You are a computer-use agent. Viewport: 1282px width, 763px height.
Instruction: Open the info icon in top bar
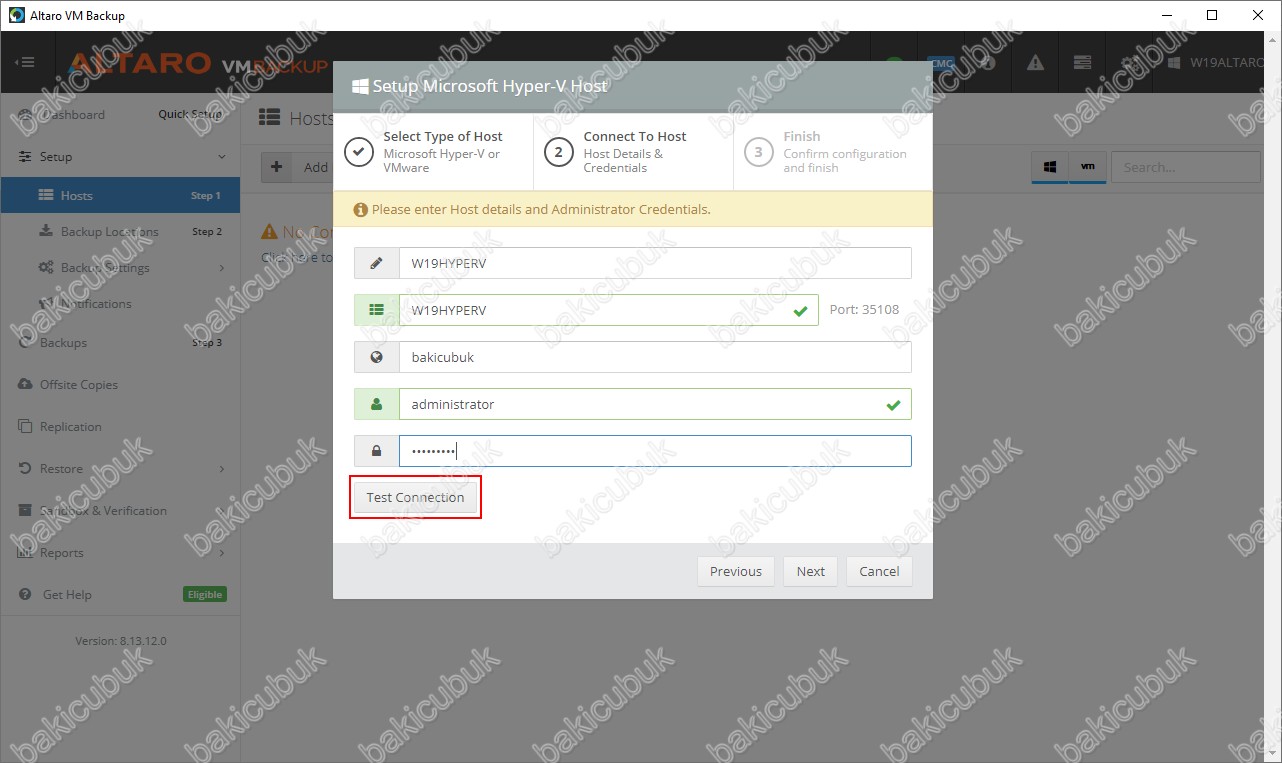[988, 62]
